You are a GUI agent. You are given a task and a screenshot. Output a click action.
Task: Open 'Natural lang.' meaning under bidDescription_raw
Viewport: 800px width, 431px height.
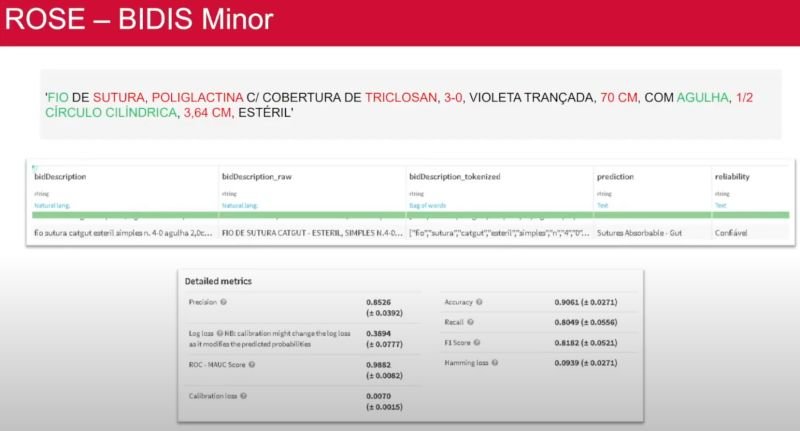(x=240, y=206)
